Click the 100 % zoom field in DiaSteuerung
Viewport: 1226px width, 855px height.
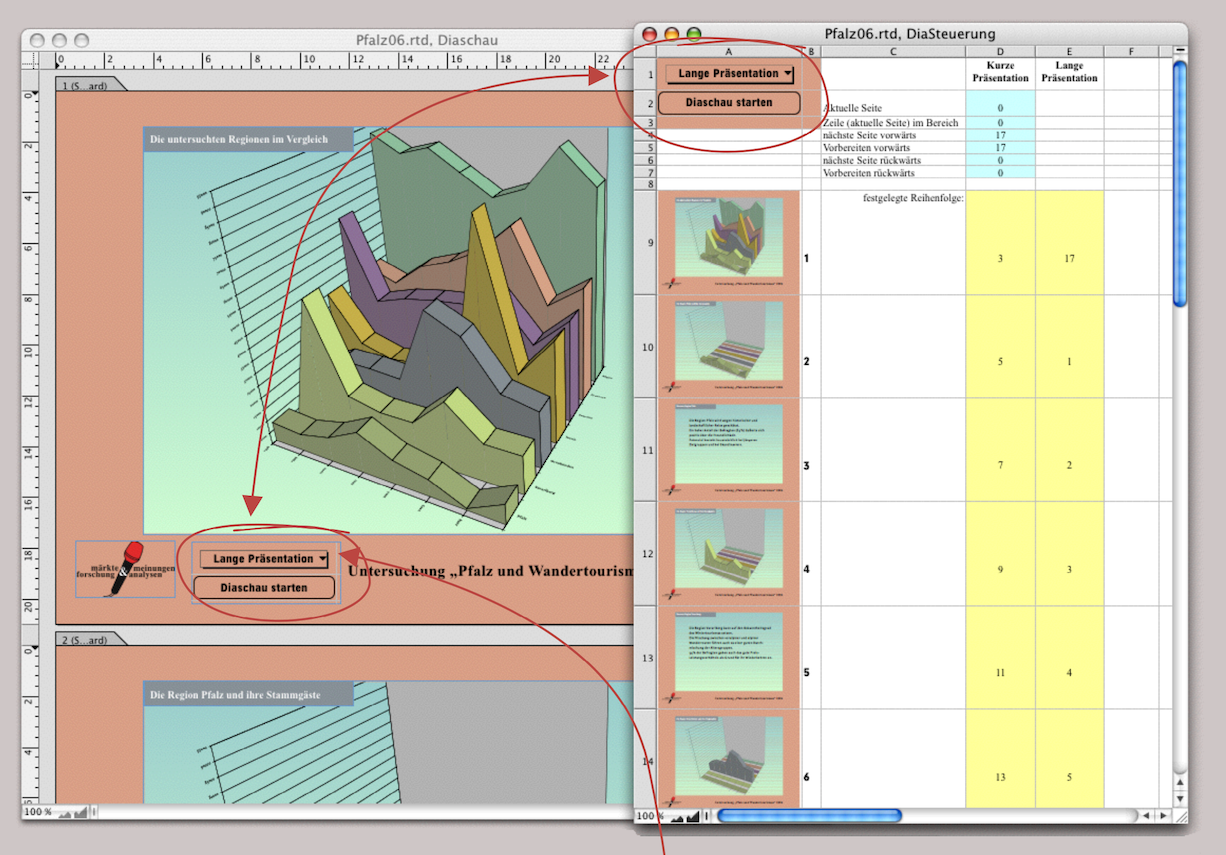pos(650,817)
